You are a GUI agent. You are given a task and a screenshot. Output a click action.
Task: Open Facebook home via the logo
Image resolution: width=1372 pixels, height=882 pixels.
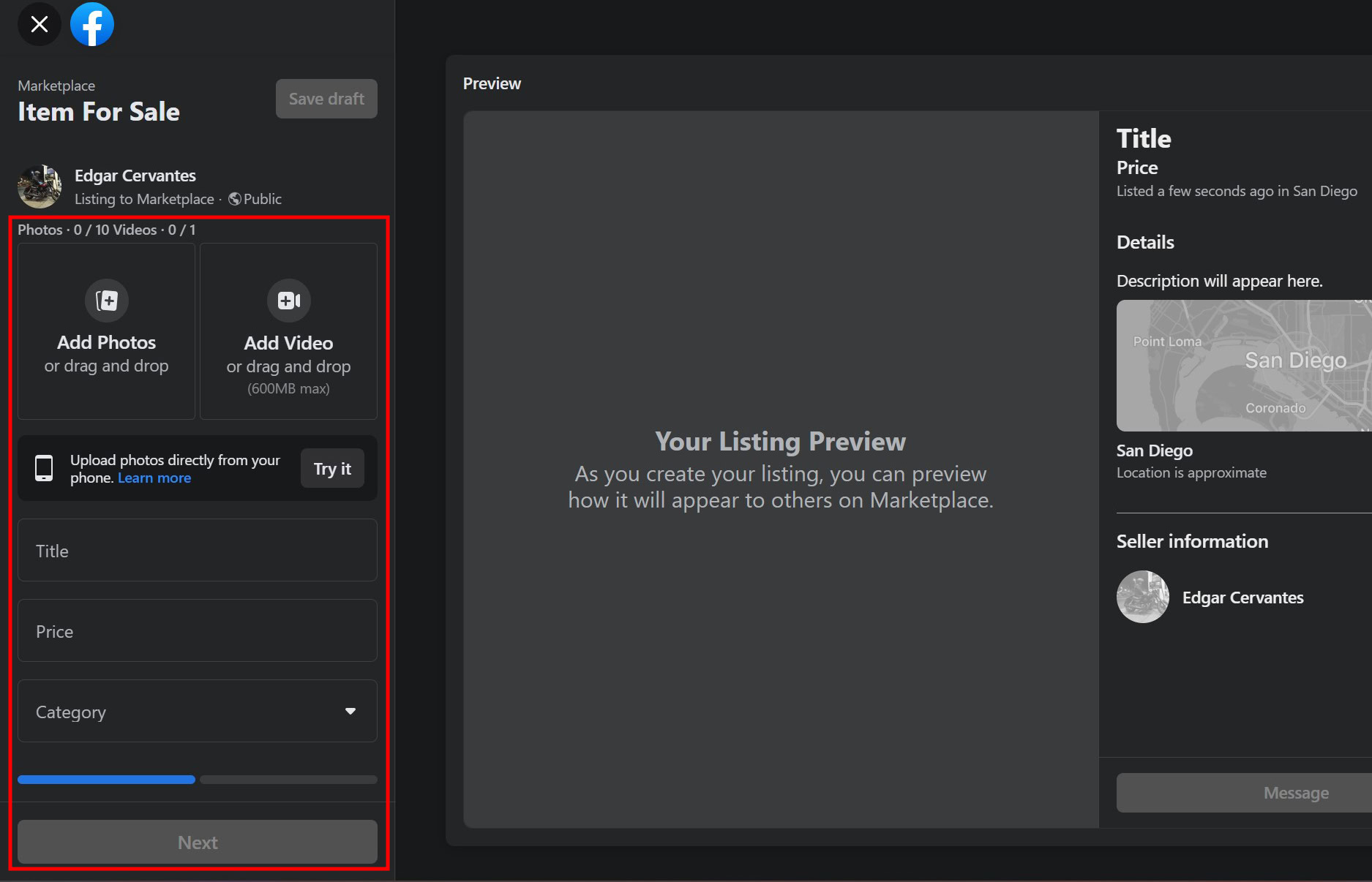tap(92, 24)
